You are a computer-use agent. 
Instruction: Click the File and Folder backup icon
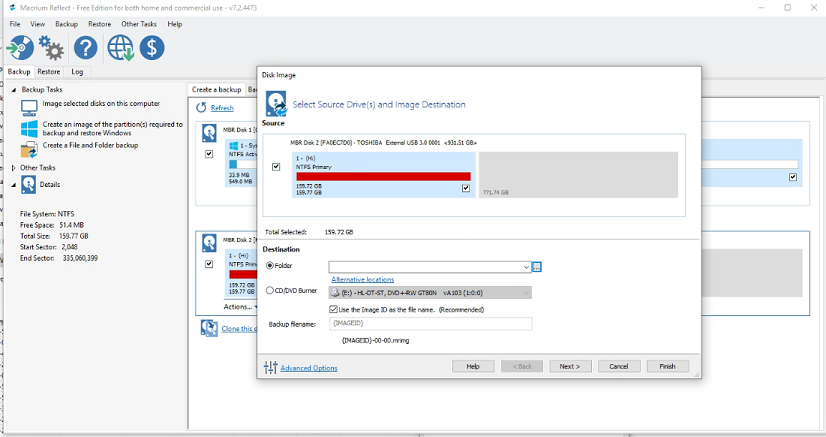(x=29, y=150)
